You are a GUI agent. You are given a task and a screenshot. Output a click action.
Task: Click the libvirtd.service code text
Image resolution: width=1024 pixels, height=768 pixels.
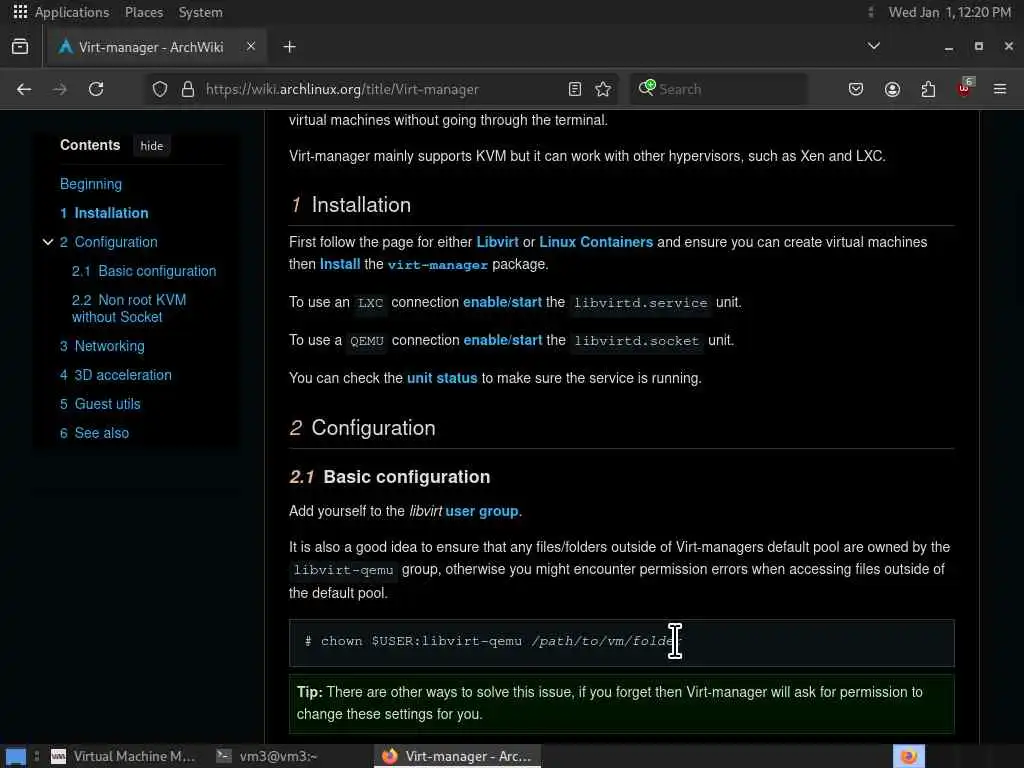640,303
